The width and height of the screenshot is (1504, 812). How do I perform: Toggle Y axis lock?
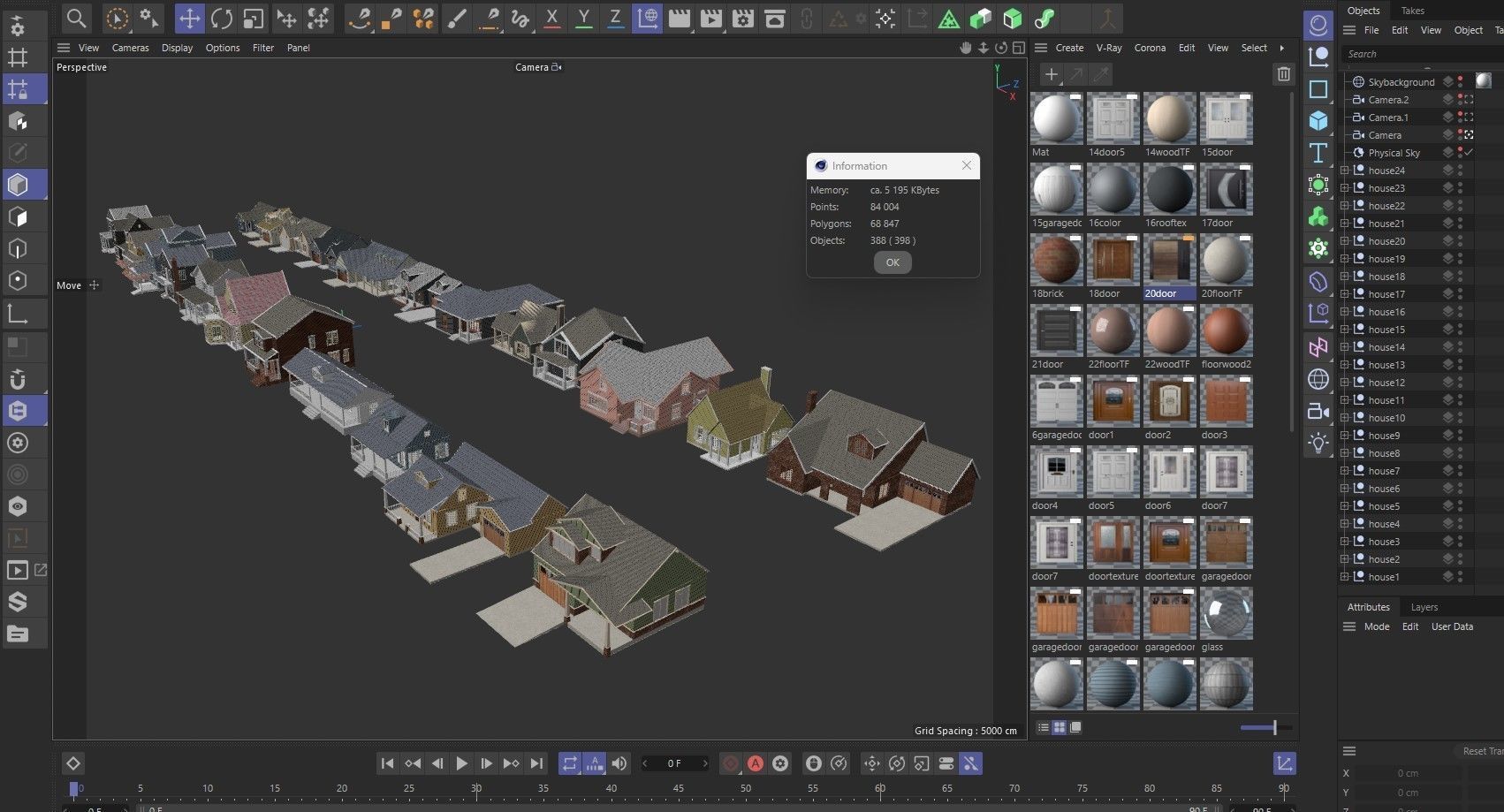[583, 18]
